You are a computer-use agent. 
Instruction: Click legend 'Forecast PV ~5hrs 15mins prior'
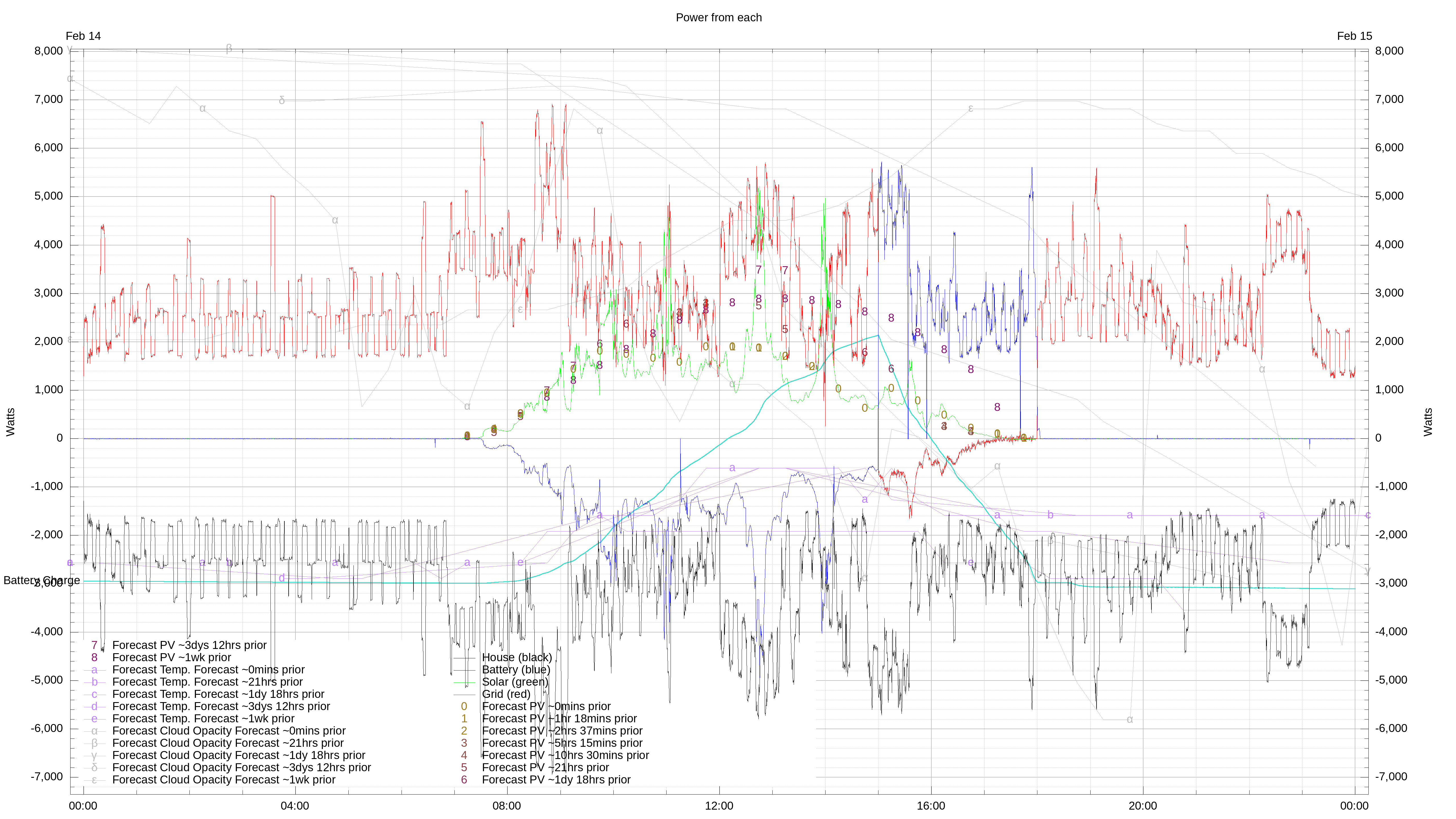(x=562, y=743)
